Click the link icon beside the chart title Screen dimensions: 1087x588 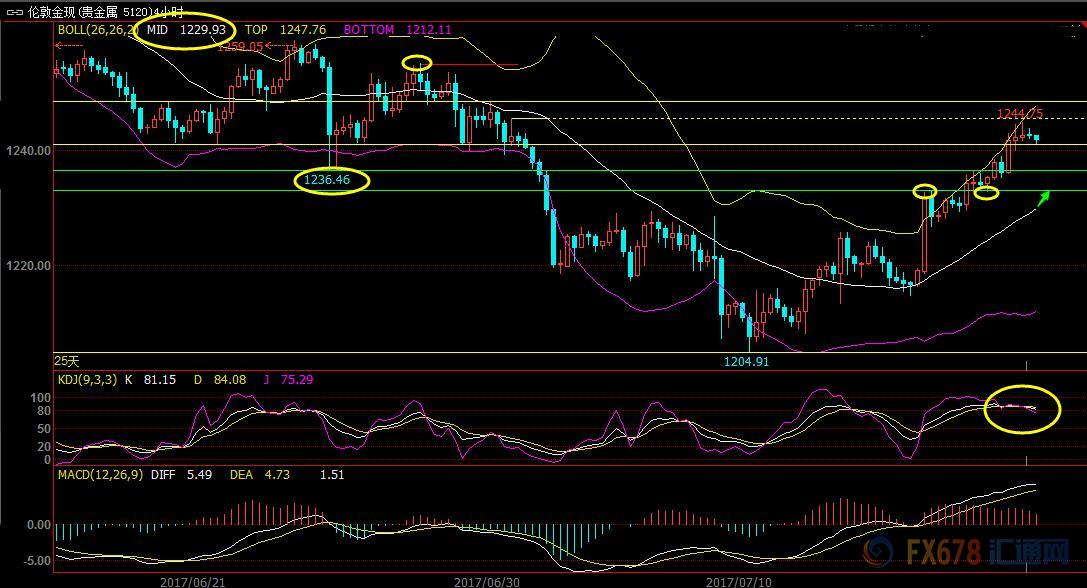14,11
